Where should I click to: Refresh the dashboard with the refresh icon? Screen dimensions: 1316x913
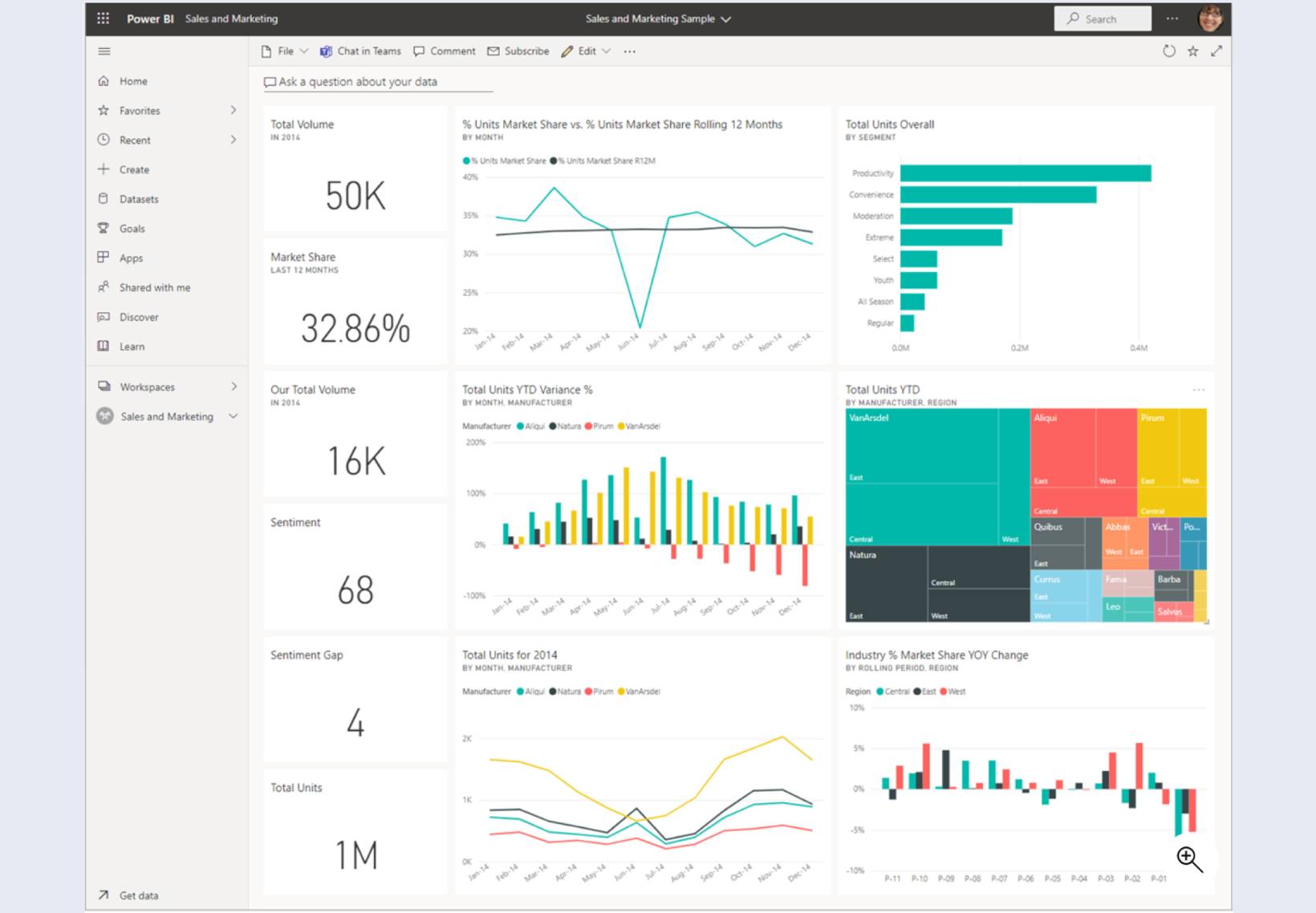(x=1169, y=51)
